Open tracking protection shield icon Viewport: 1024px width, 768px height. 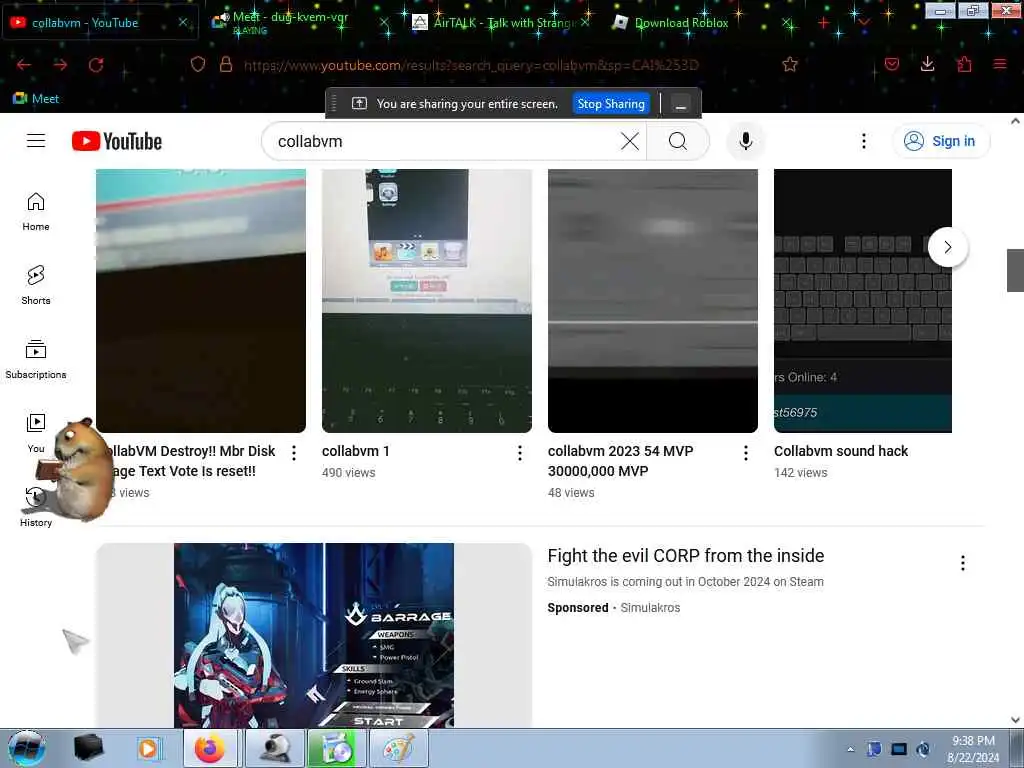click(x=198, y=65)
